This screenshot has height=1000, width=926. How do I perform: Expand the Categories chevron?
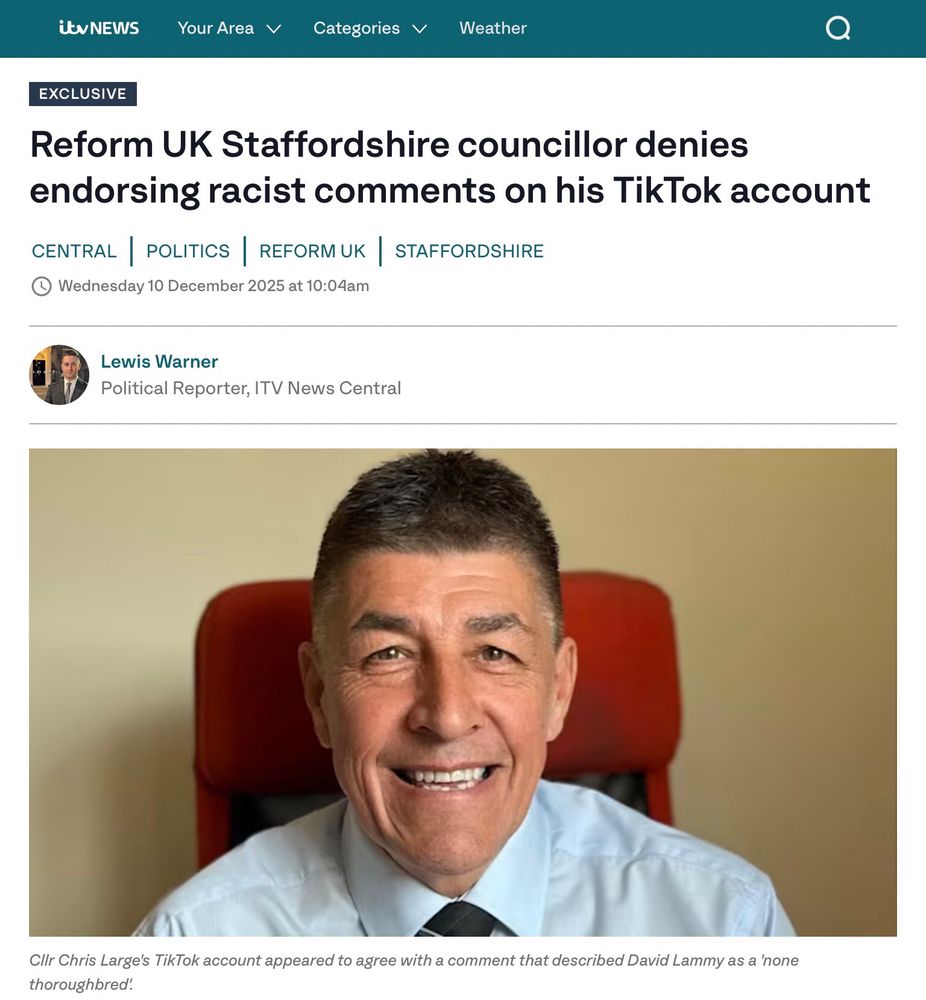(x=419, y=29)
